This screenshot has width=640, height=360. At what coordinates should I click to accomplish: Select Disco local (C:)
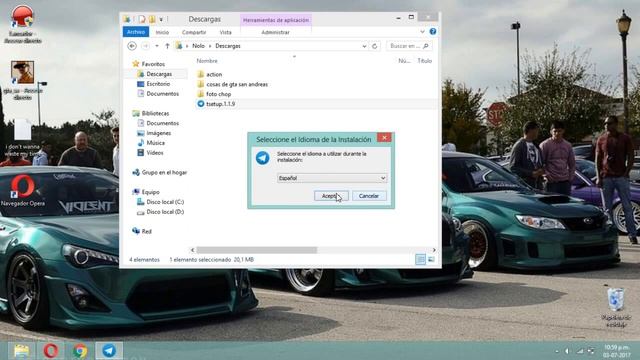tap(165, 202)
